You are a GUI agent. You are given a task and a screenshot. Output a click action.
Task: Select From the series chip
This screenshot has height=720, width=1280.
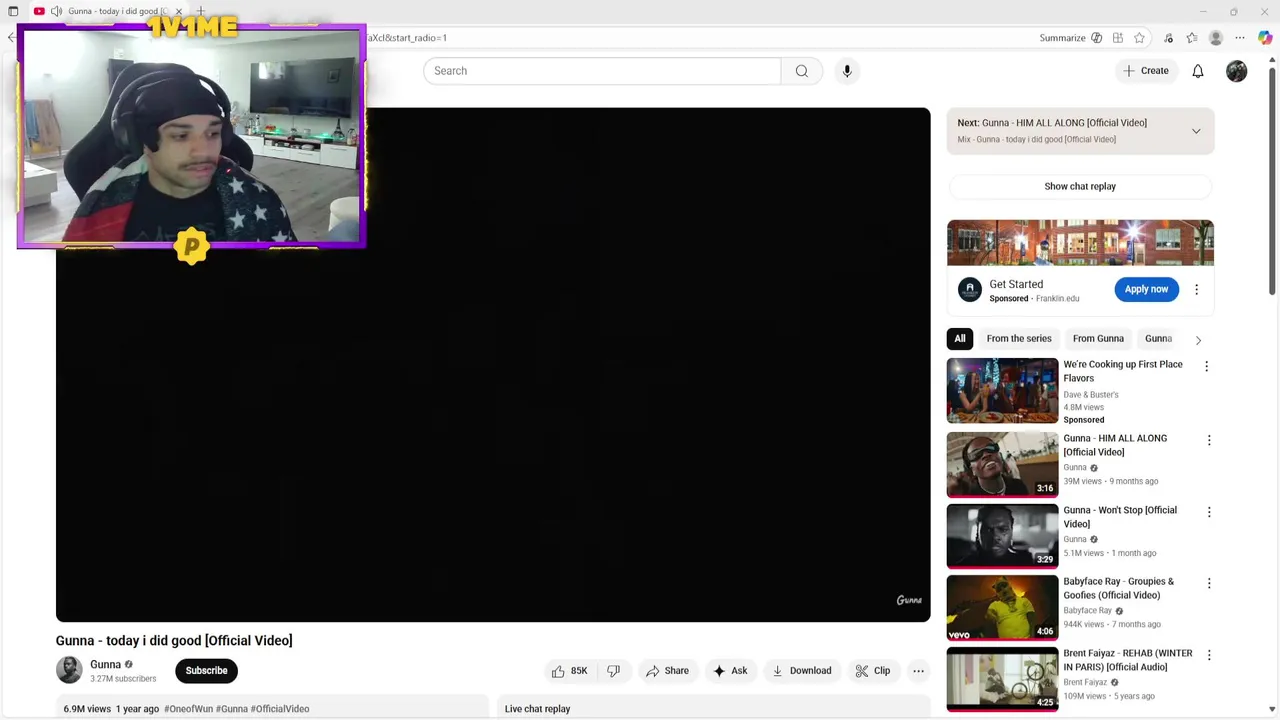coord(1019,339)
